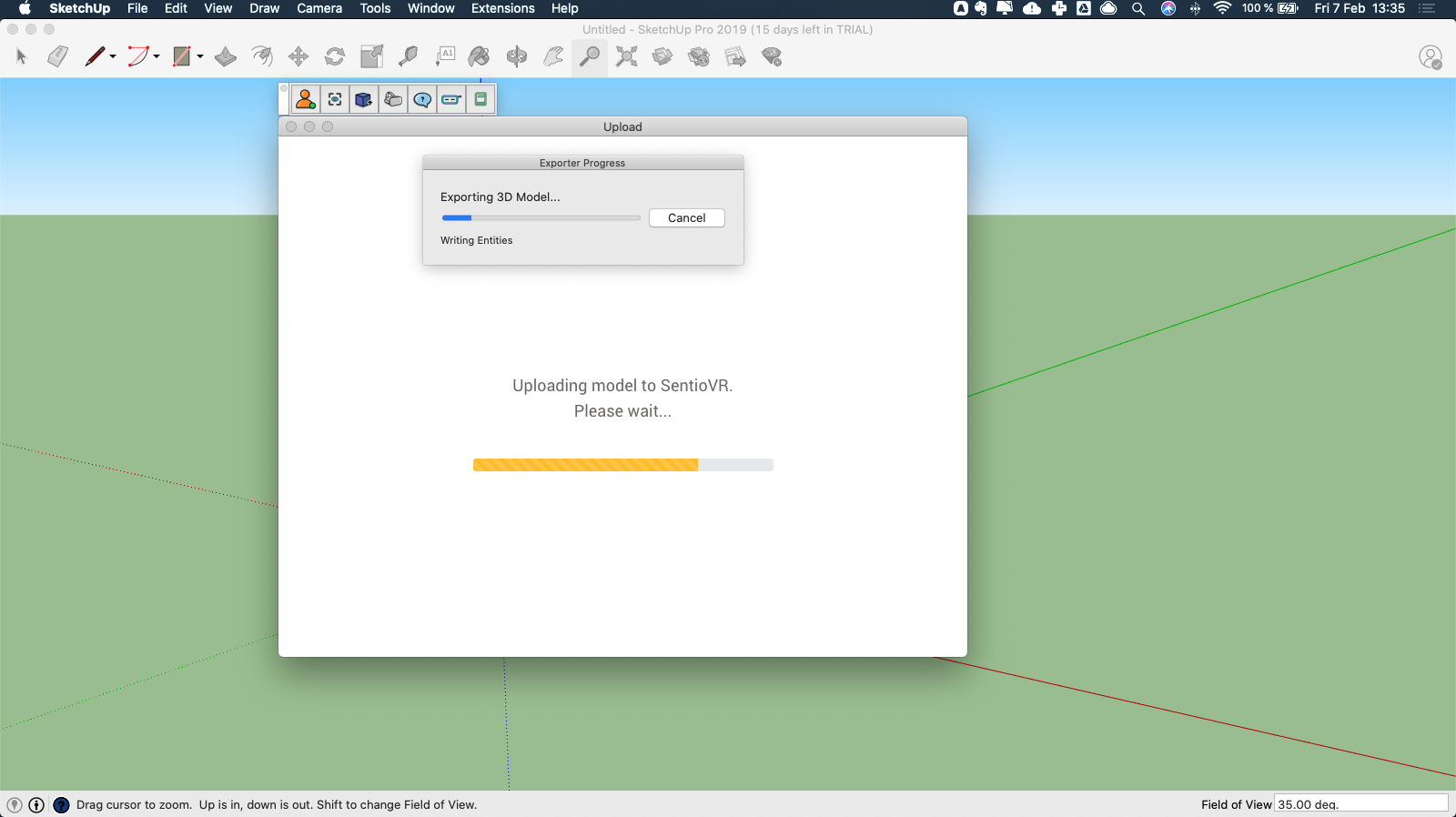Viewport: 1456px width, 817px height.
Task: Open the Window menu
Action: pos(430,8)
